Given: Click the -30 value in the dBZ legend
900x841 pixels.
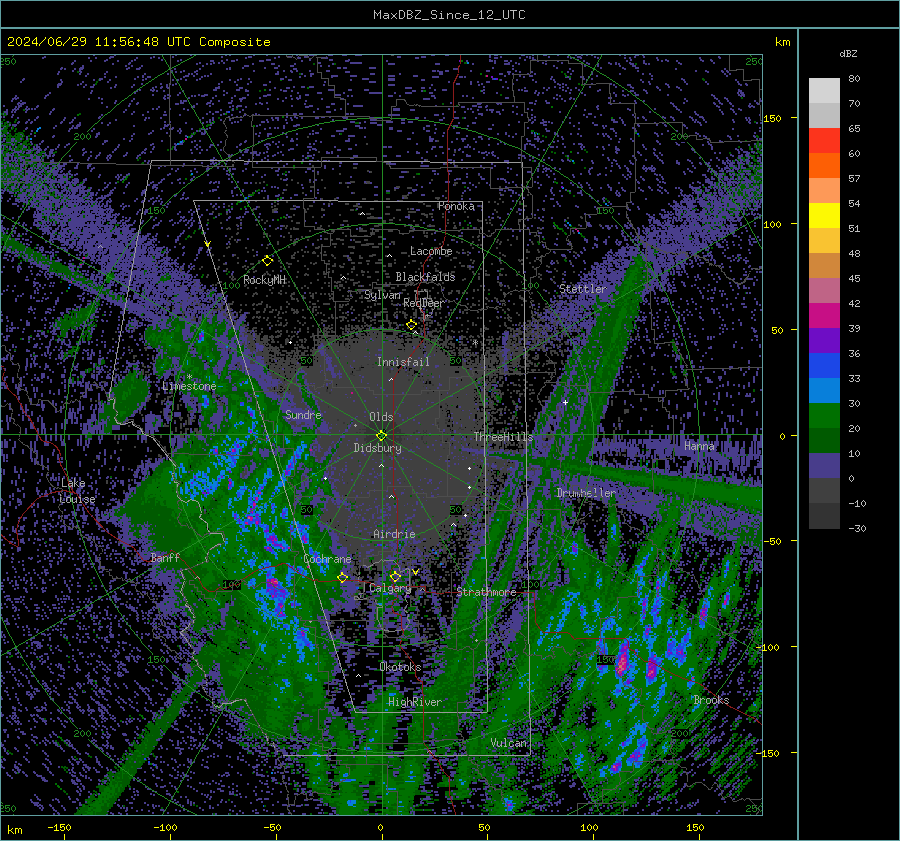Looking at the screenshot, I should tap(857, 528).
